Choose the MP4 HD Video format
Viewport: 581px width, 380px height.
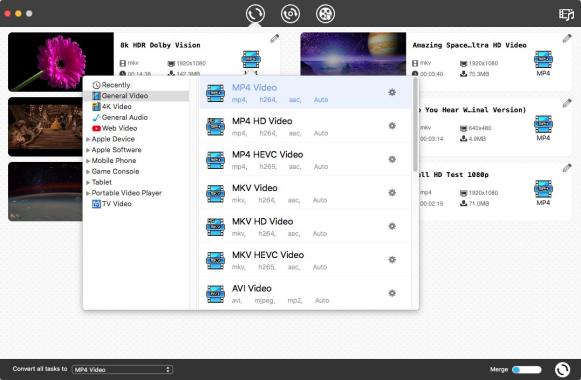click(305, 126)
